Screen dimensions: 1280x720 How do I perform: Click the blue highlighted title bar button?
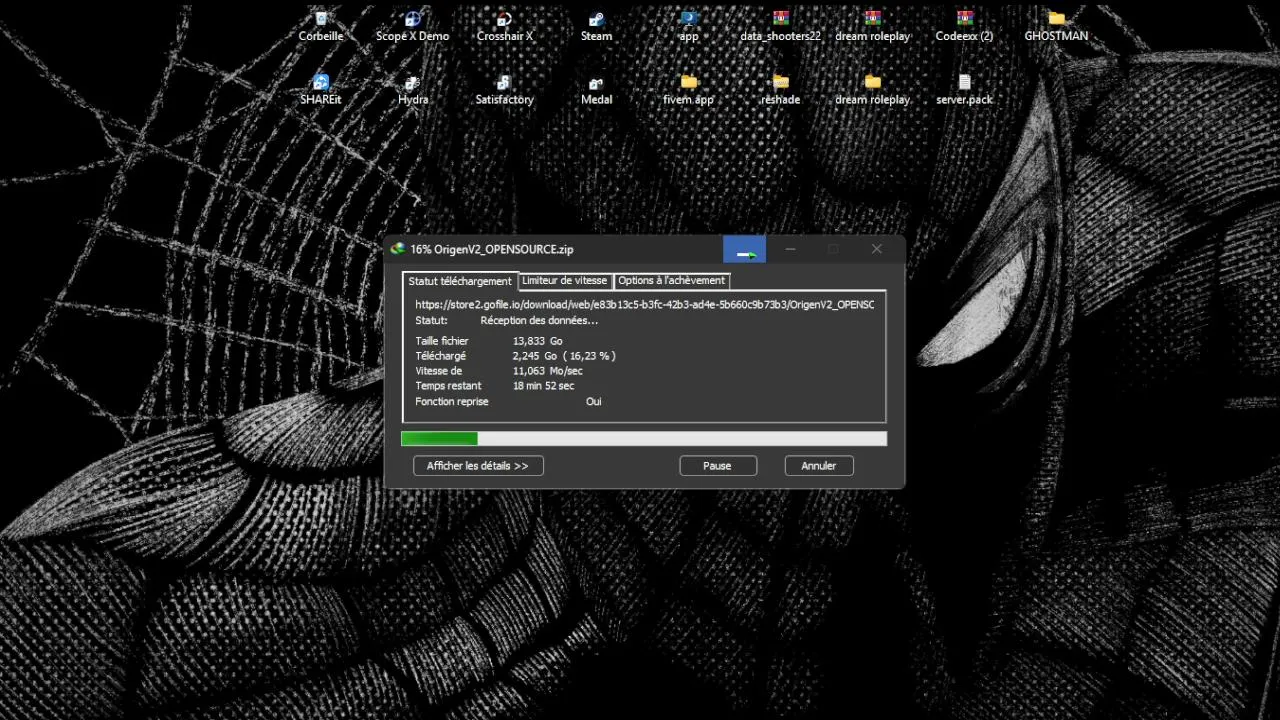coord(744,249)
